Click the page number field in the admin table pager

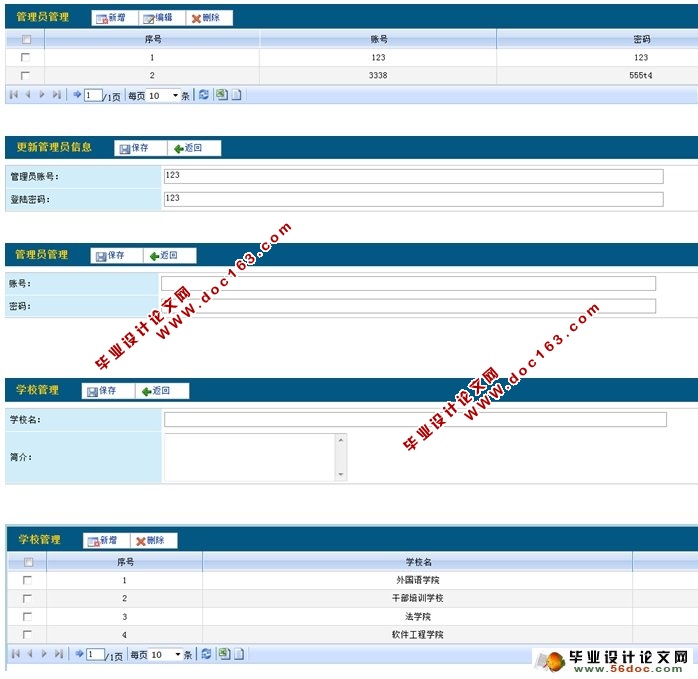pos(93,95)
